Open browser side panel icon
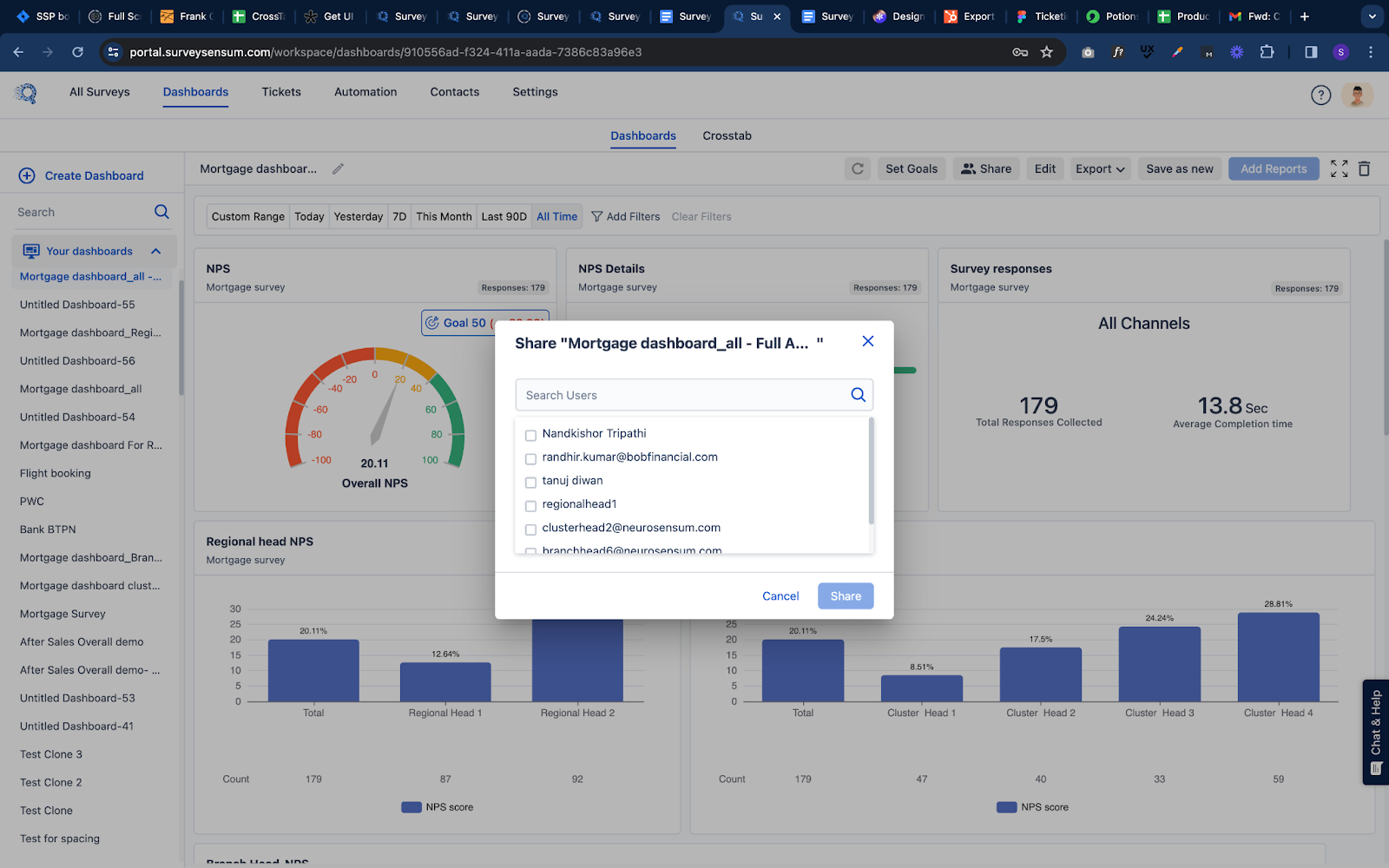Image resolution: width=1389 pixels, height=868 pixels. (x=1311, y=52)
